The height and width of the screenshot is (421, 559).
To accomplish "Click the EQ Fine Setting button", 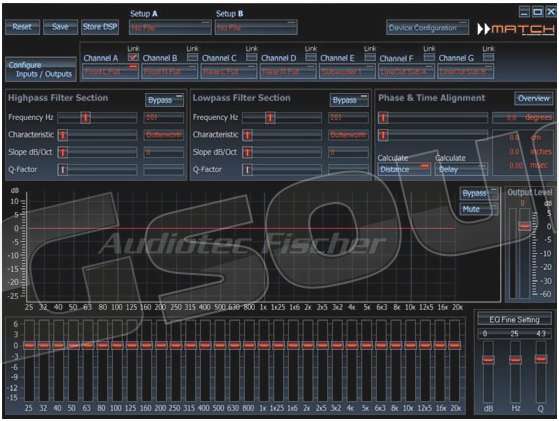I will click(514, 320).
